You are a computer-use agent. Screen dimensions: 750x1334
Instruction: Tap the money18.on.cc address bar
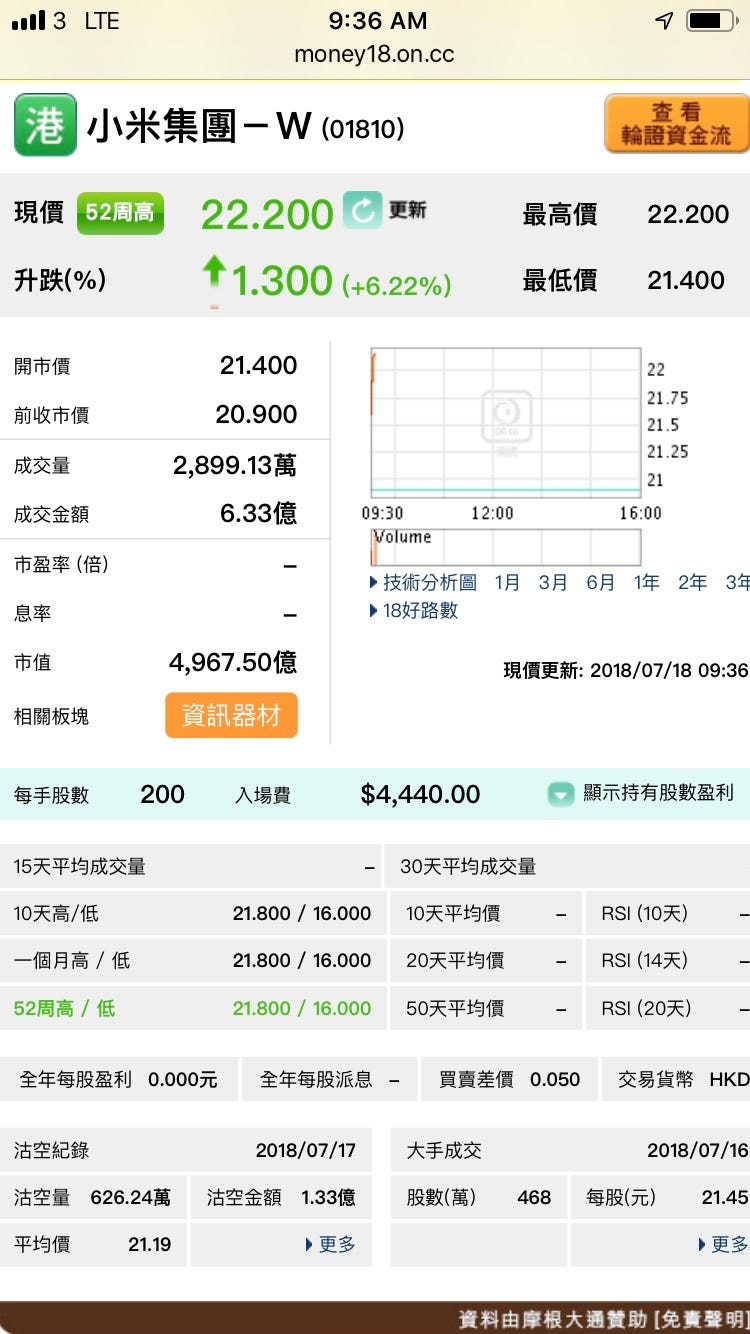pyautogui.click(x=375, y=54)
